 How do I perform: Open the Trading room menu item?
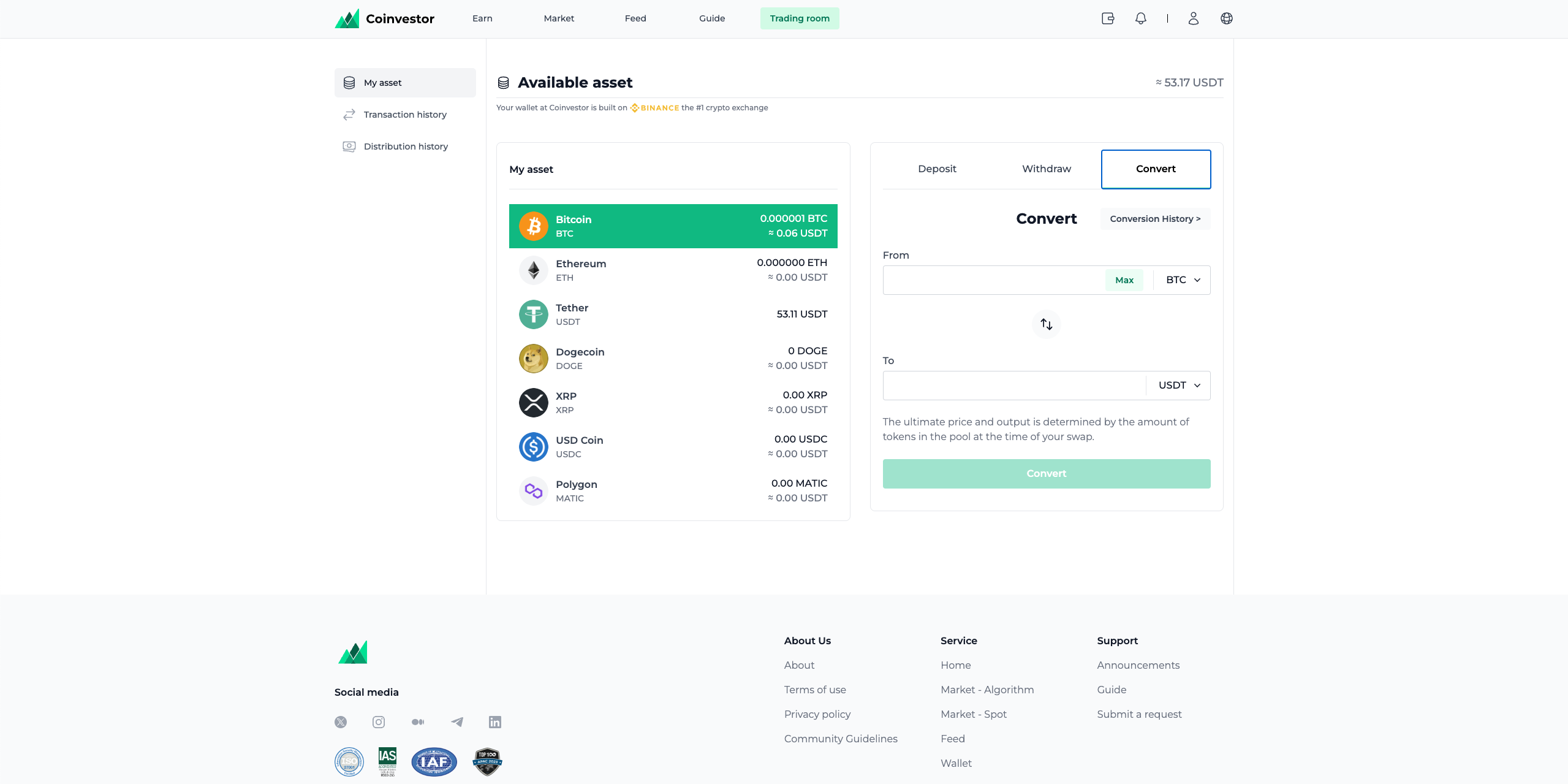(800, 18)
